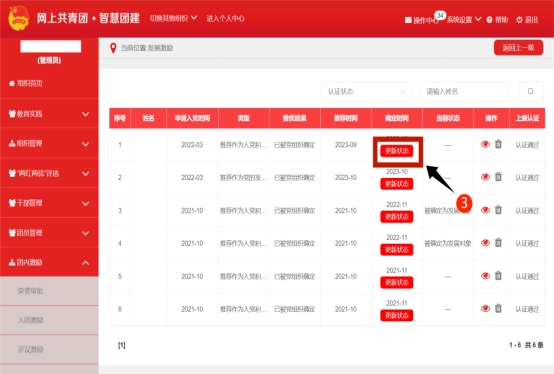
Task: Delete row 5 with trash icon
Action: click(498, 275)
